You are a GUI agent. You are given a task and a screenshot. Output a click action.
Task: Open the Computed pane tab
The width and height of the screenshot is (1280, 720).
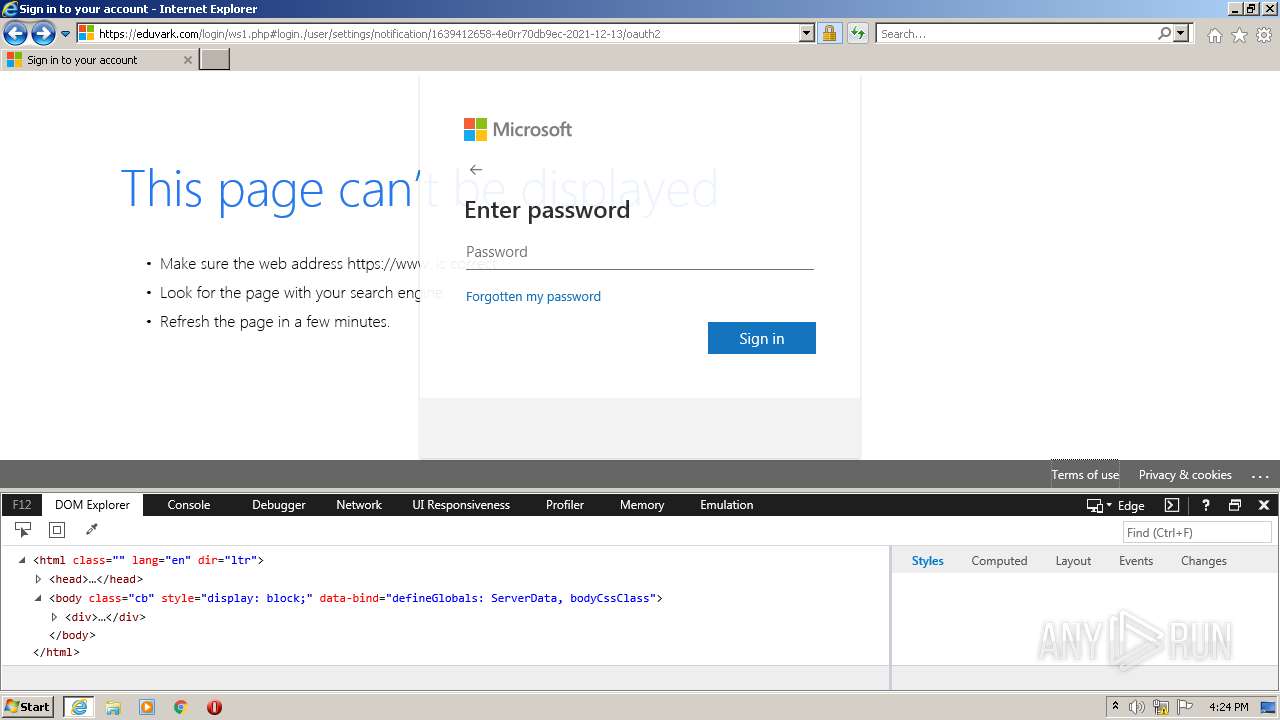click(x=999, y=561)
